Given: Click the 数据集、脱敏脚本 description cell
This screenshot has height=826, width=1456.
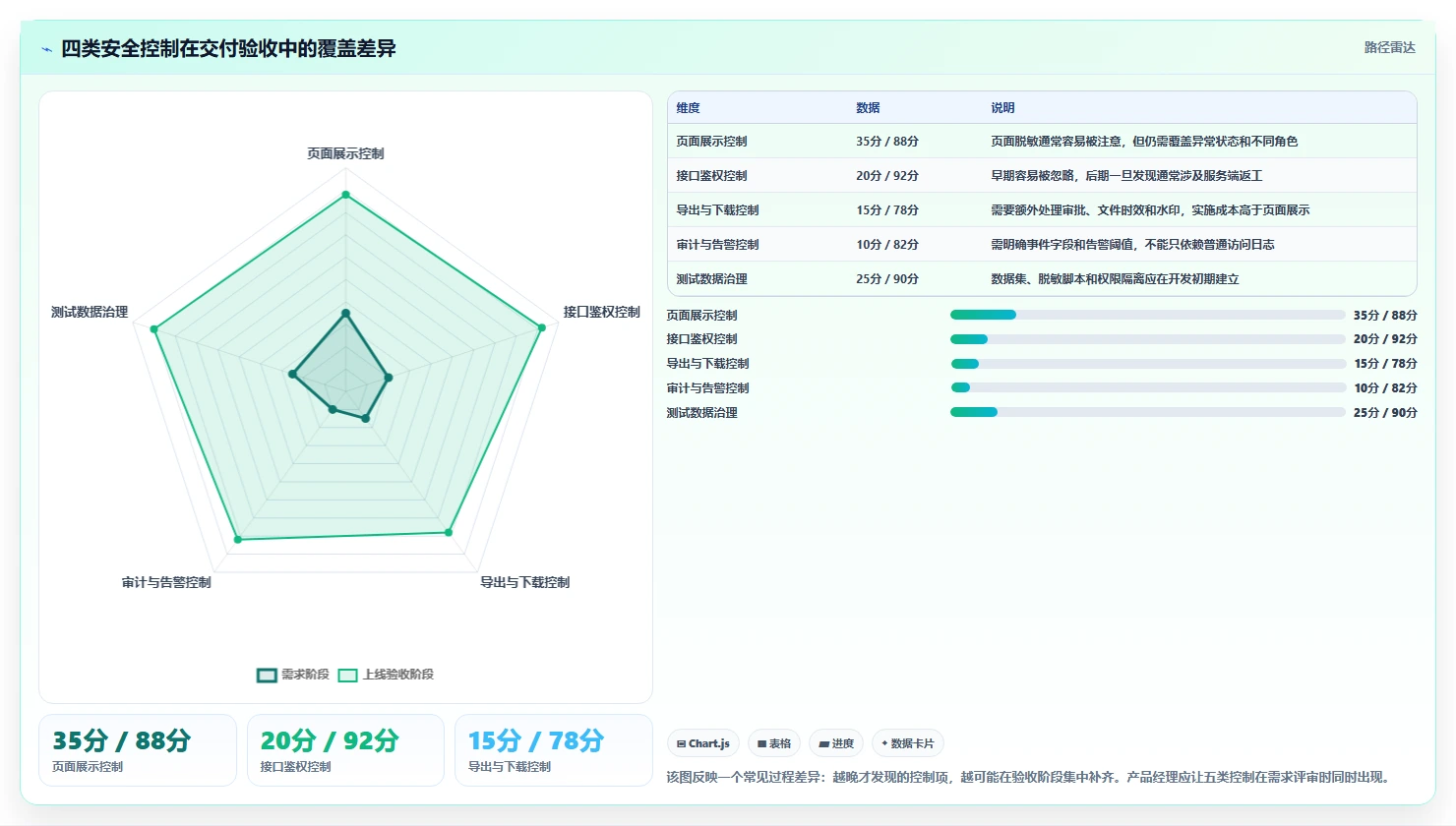Looking at the screenshot, I should click(x=1115, y=279).
